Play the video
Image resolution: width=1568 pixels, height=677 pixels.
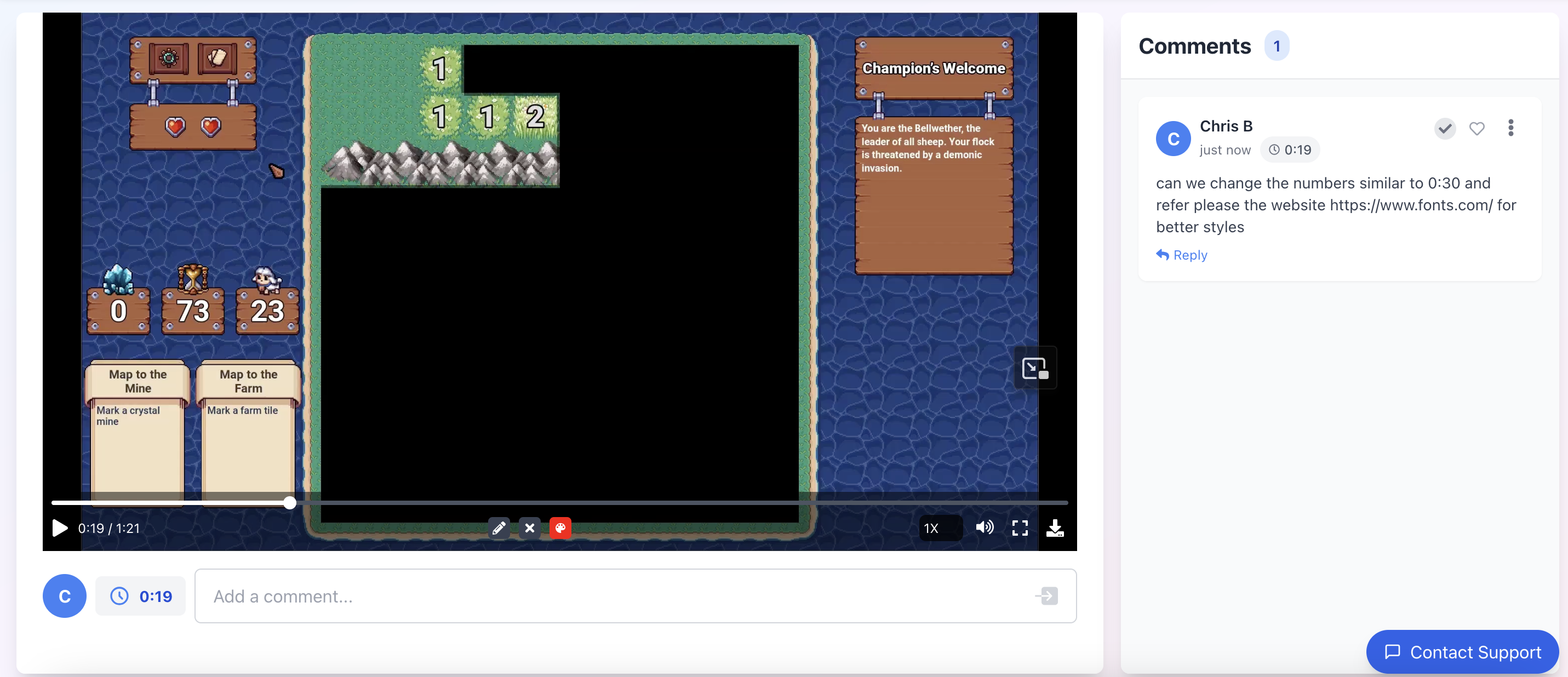[x=60, y=528]
